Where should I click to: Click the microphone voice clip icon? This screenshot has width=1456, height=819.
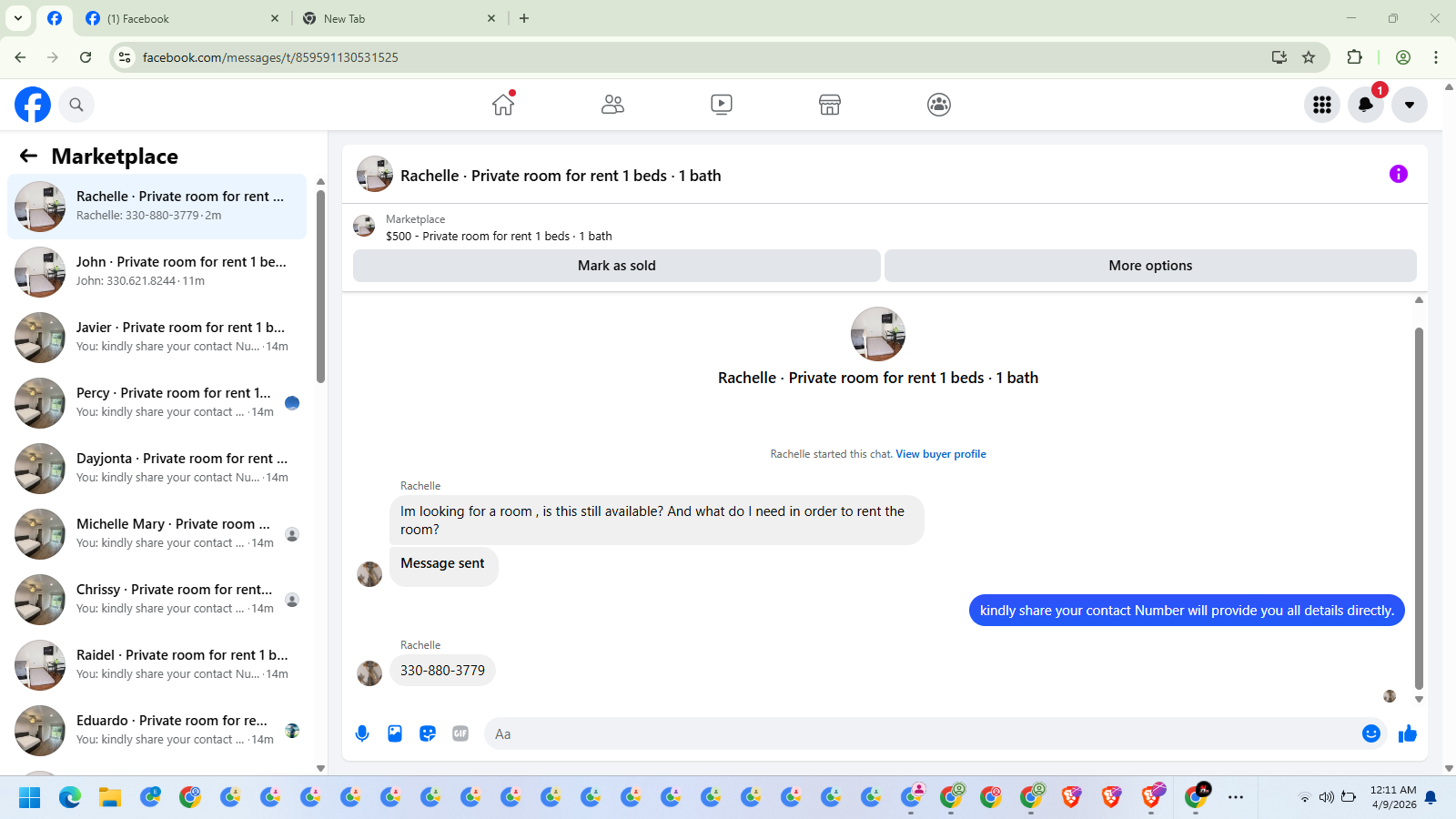click(x=362, y=733)
